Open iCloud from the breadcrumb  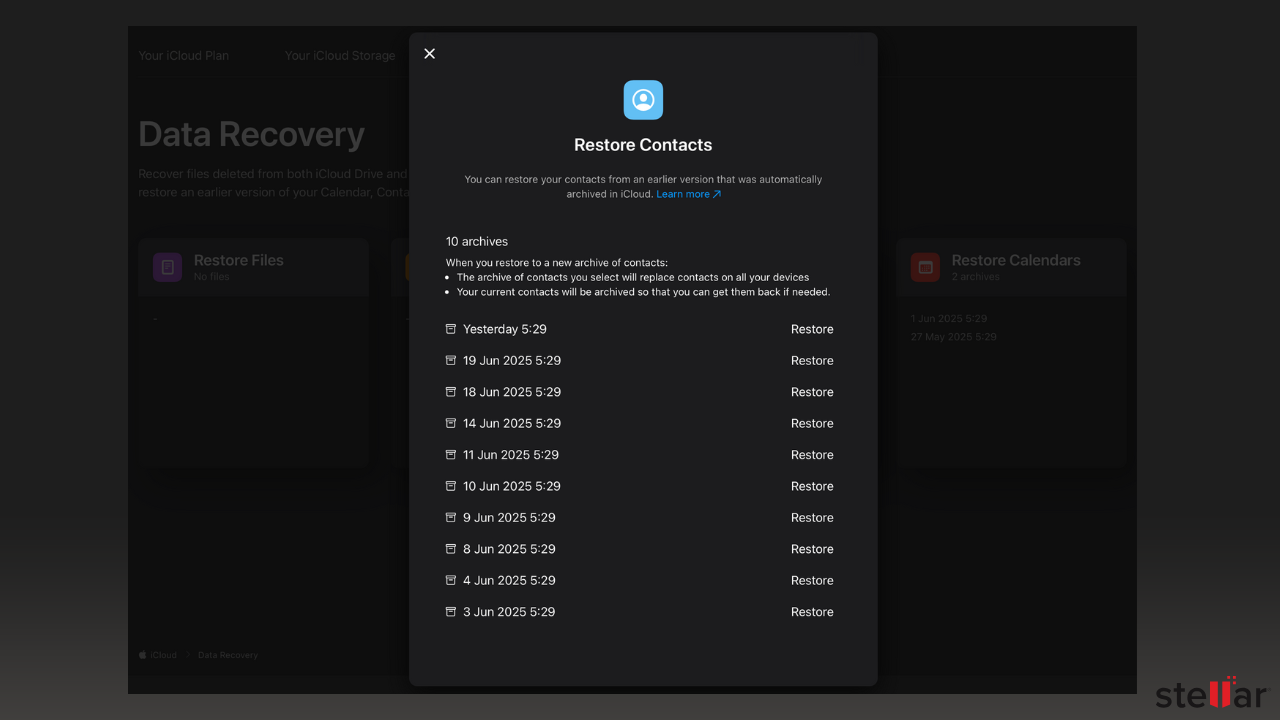click(161, 655)
